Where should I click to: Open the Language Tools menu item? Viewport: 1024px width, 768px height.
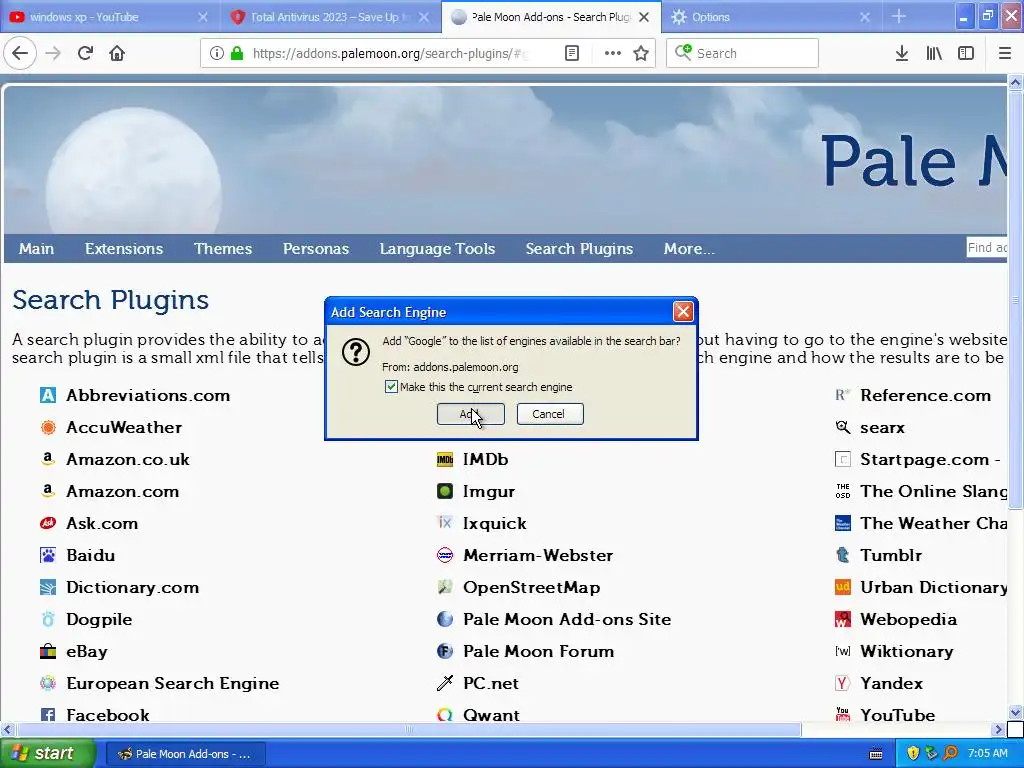pos(438,249)
